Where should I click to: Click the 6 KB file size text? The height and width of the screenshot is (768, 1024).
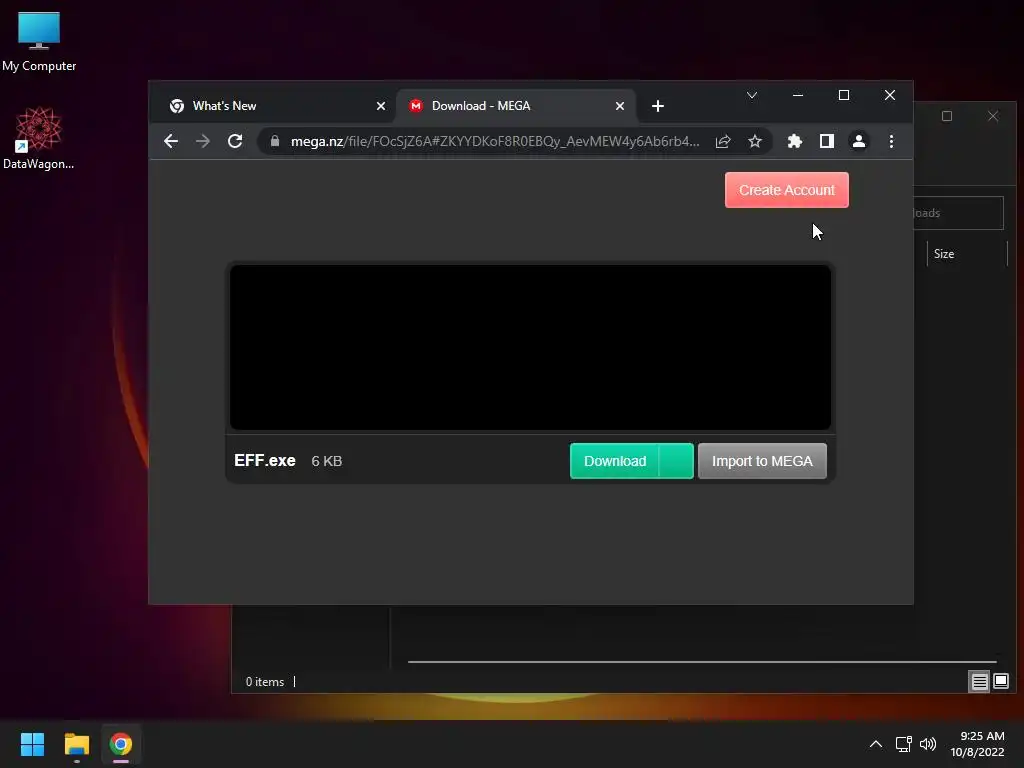[327, 461]
